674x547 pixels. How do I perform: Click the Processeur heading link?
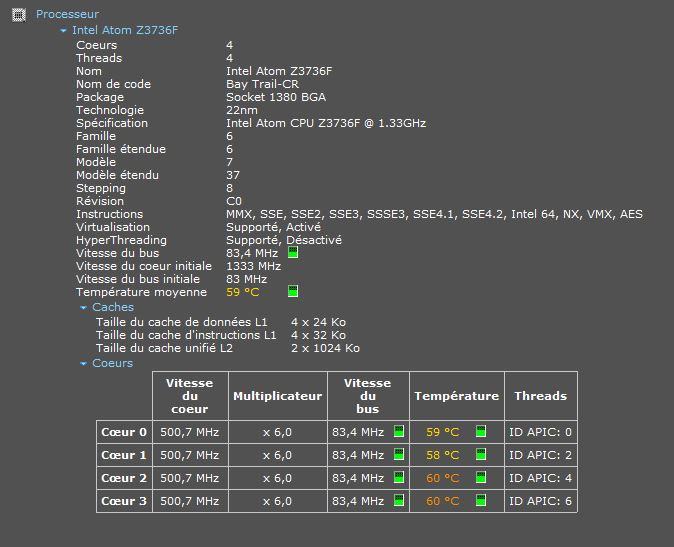[67, 14]
